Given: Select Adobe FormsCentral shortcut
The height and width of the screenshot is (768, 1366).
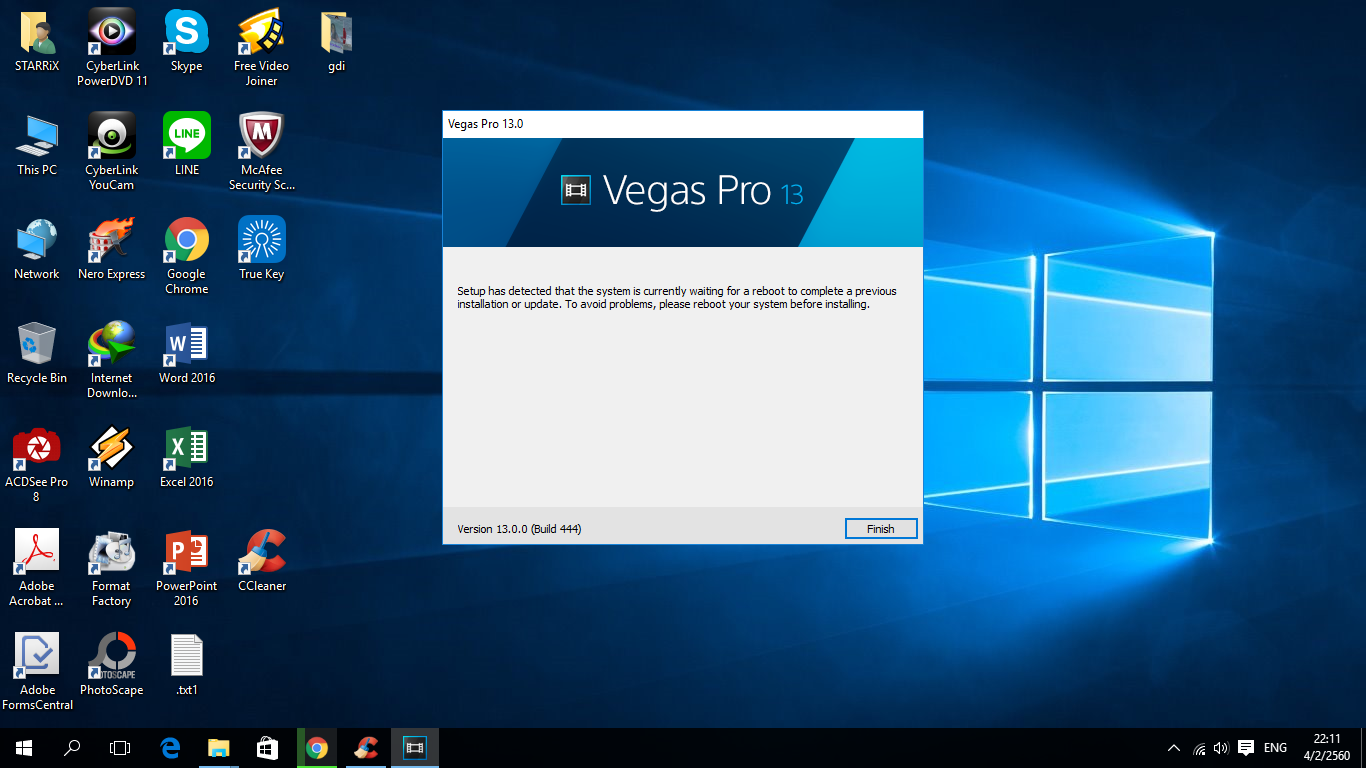Looking at the screenshot, I should point(37,671).
